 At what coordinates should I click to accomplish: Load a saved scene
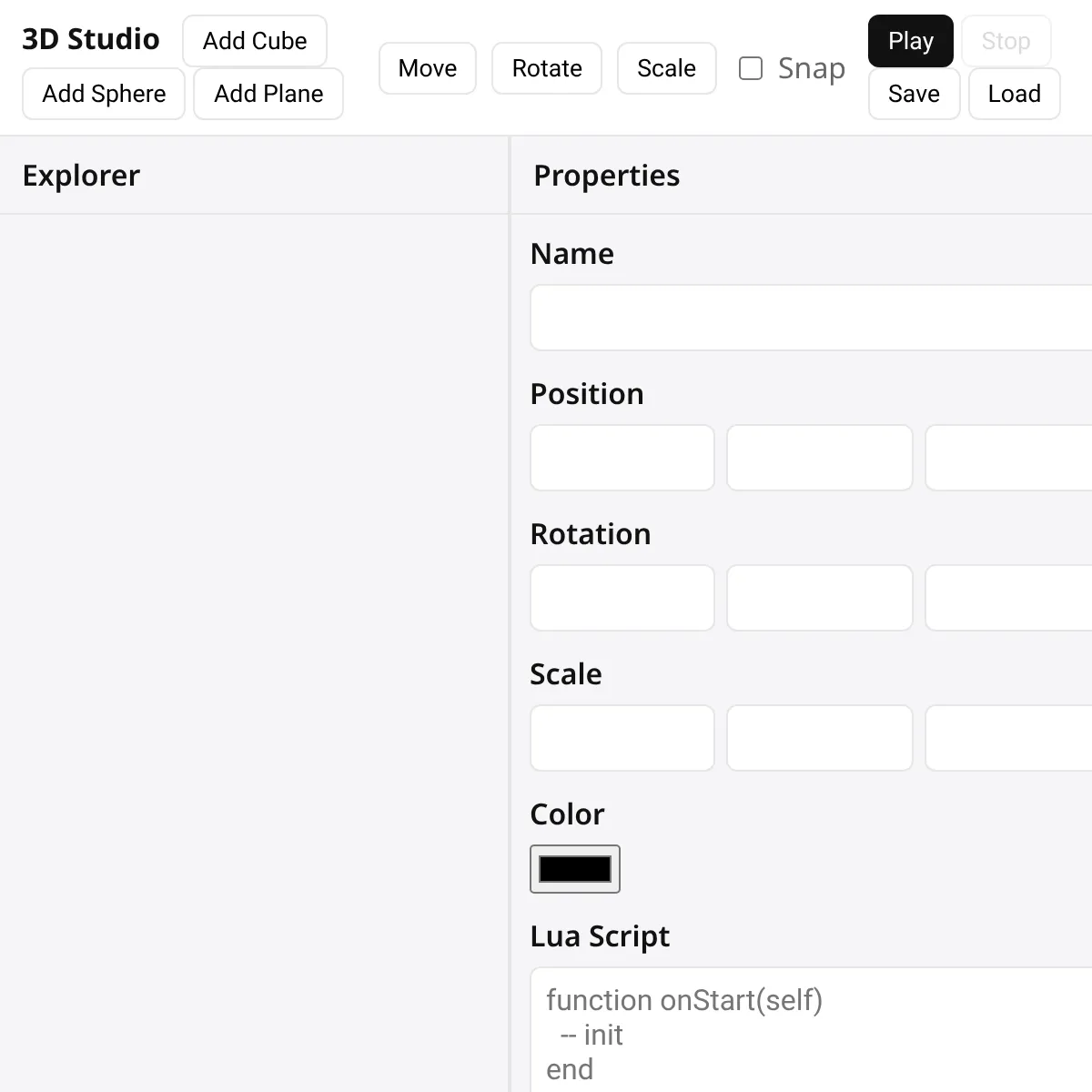tap(1015, 94)
